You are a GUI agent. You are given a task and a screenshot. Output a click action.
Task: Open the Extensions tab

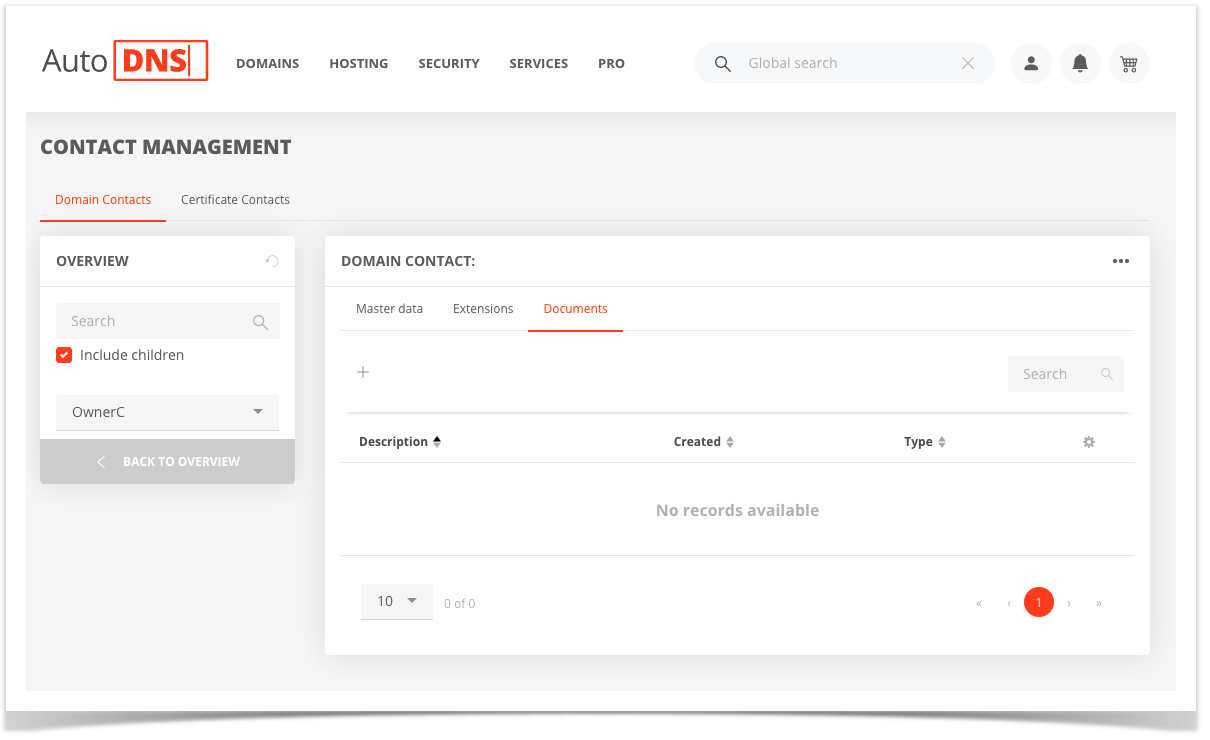point(483,309)
